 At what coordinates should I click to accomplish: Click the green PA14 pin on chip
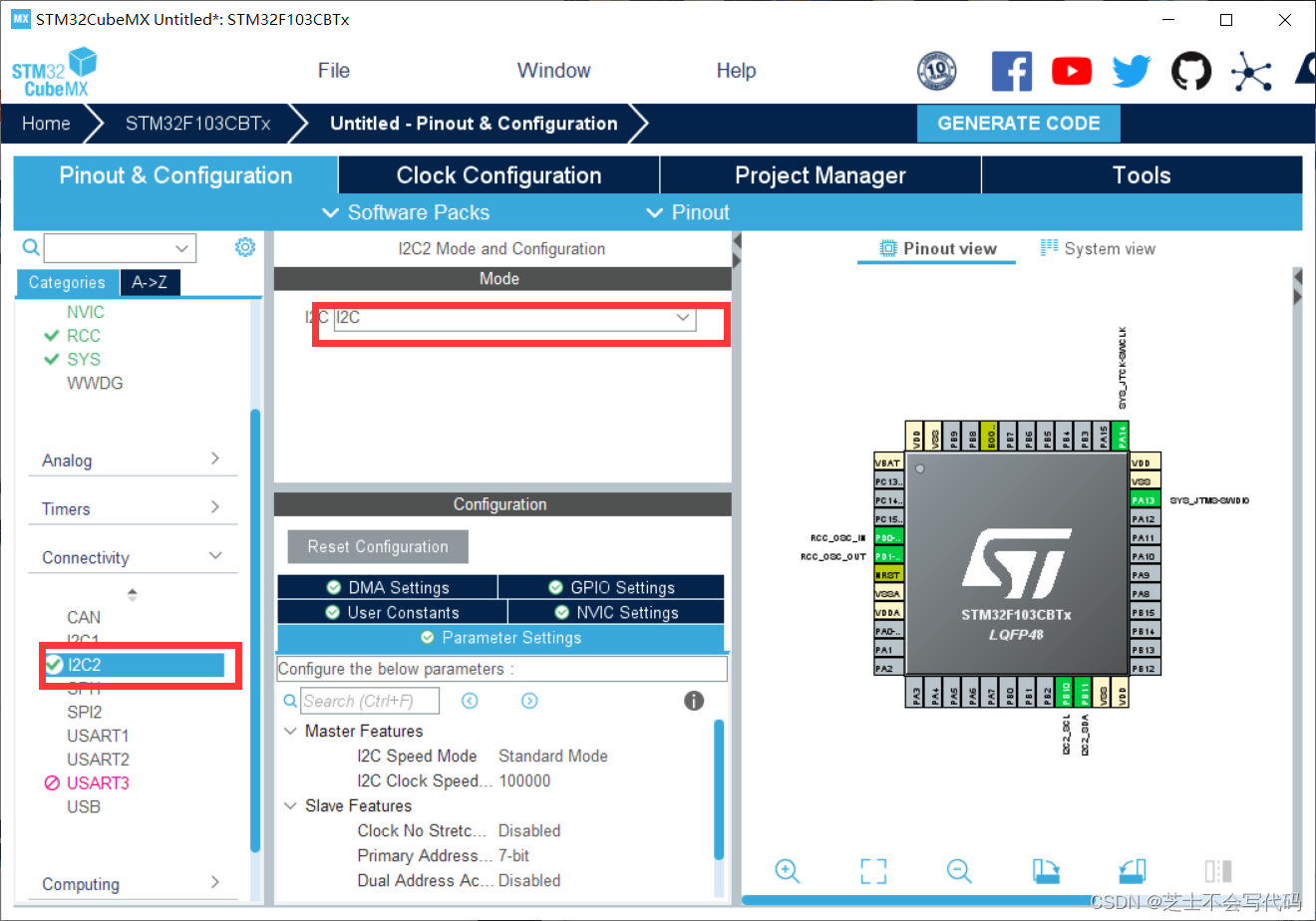(1123, 436)
